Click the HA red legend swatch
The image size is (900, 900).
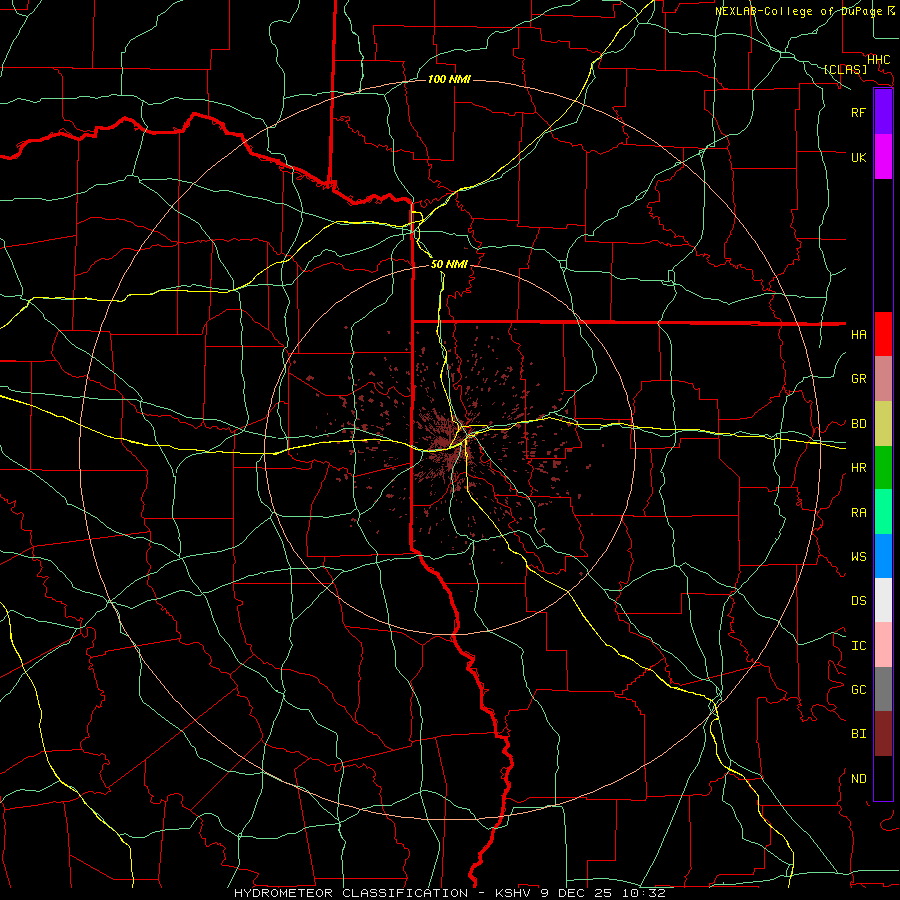click(x=883, y=334)
